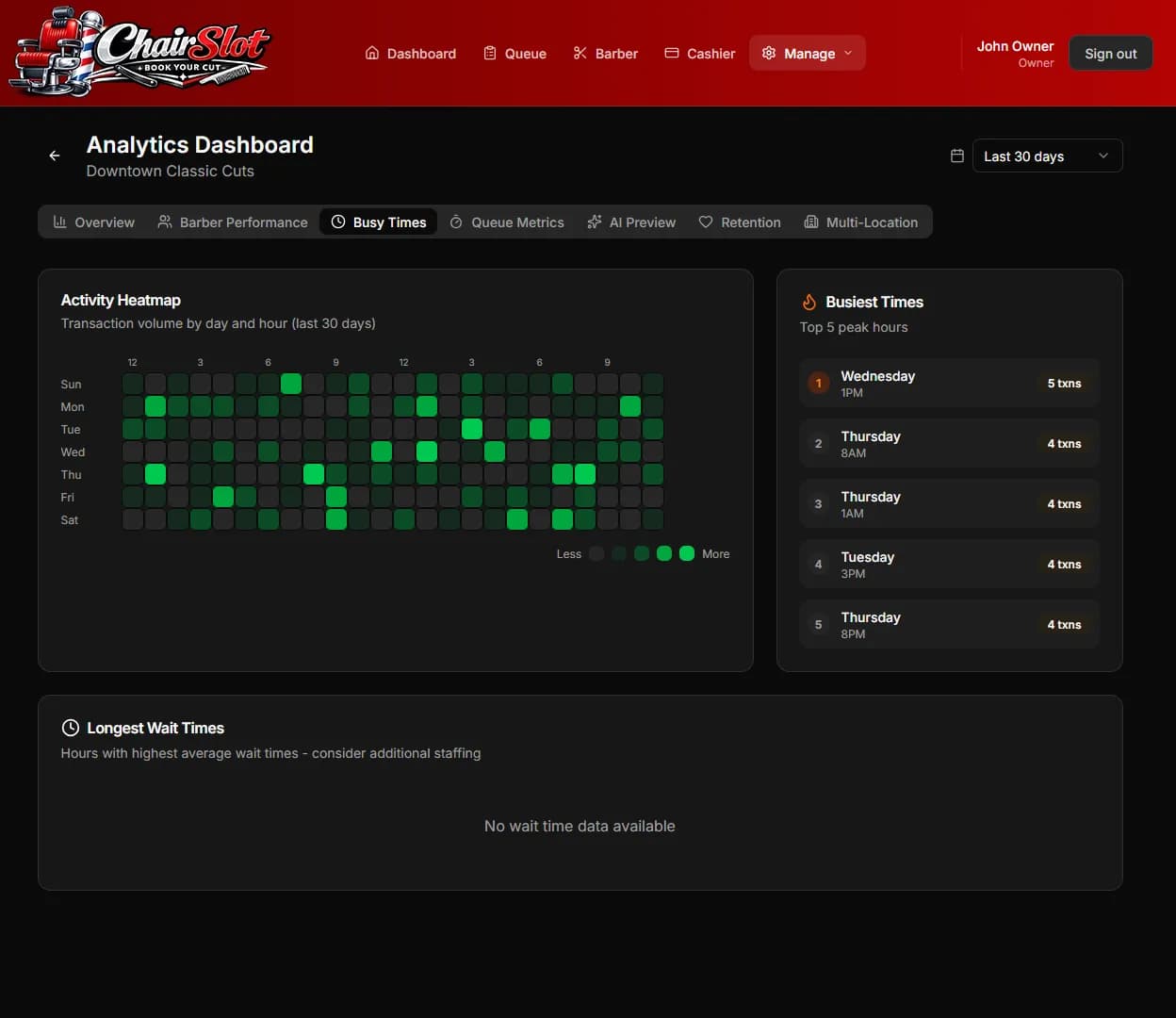Image resolution: width=1176 pixels, height=1018 pixels.
Task: Expand the Manage menu
Action: pos(807,53)
